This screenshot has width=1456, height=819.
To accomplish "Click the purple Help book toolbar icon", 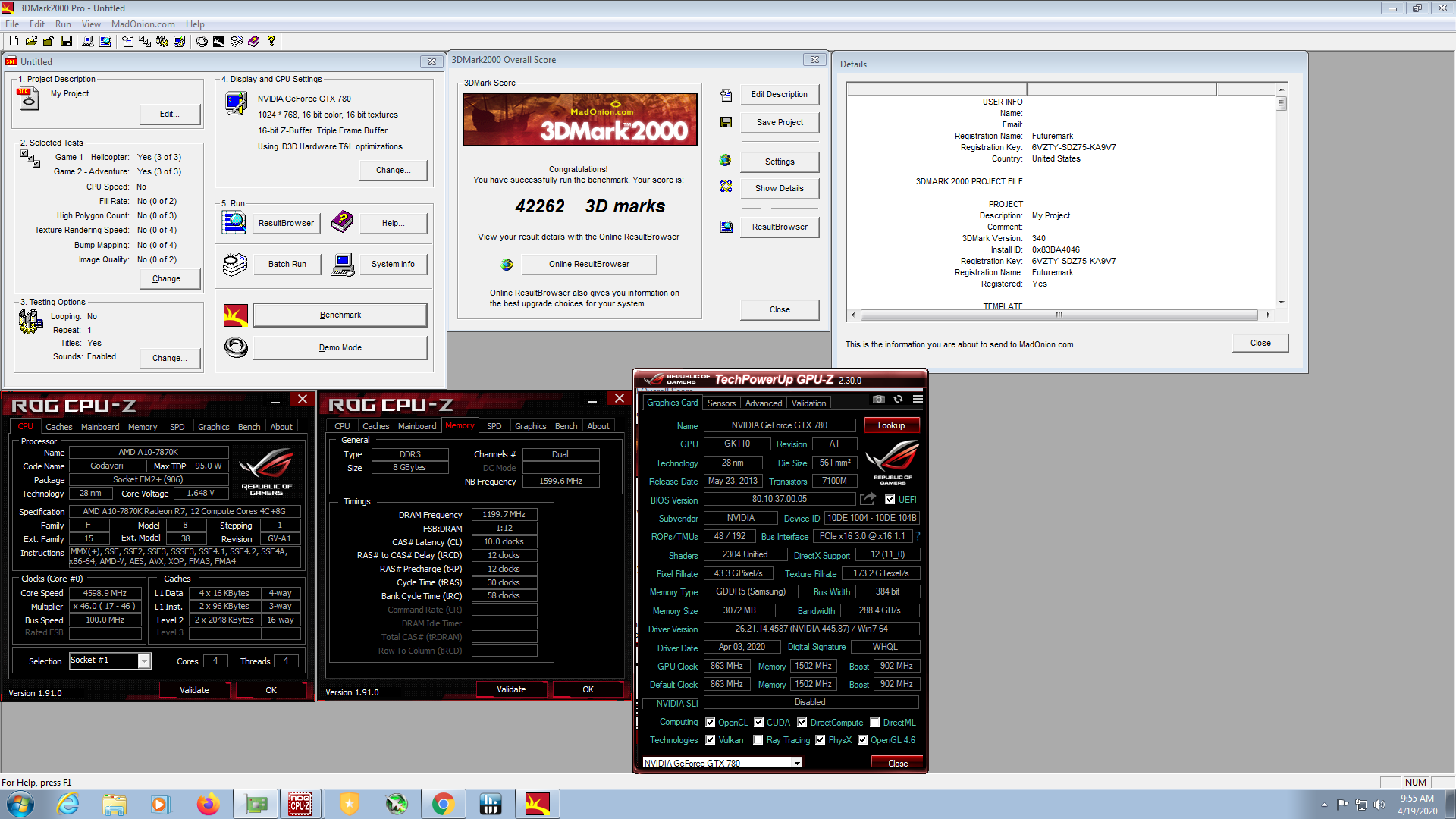I will point(254,41).
